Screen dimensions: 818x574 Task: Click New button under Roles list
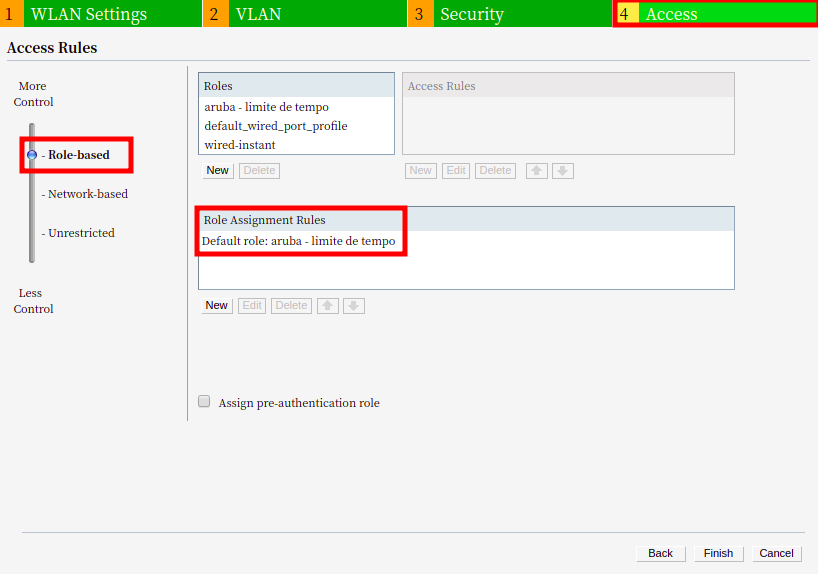217,171
